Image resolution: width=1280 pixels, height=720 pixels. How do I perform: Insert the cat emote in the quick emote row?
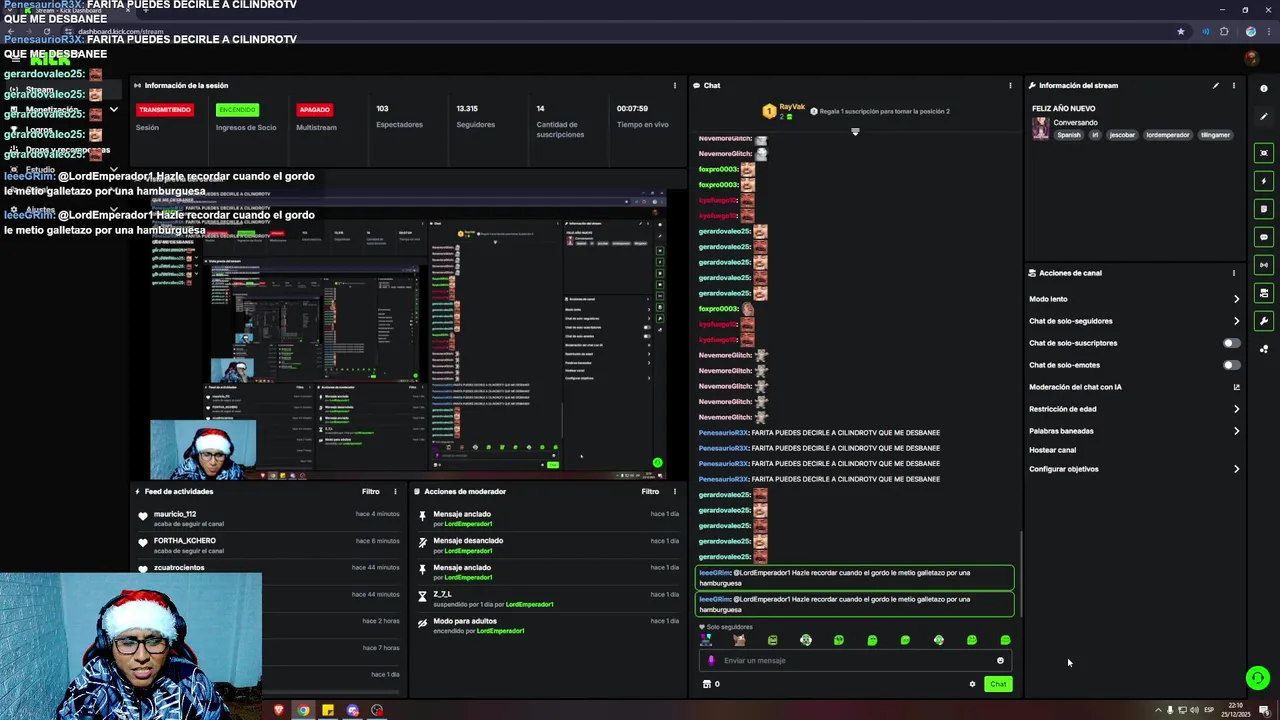[x=739, y=640]
